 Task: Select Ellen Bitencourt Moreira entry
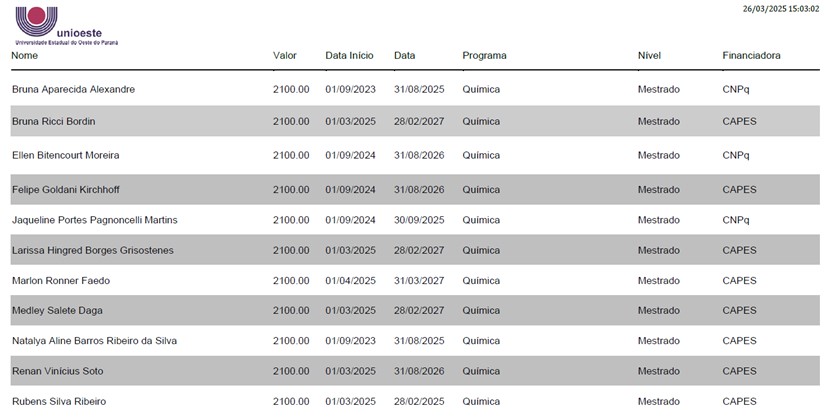[66, 155]
